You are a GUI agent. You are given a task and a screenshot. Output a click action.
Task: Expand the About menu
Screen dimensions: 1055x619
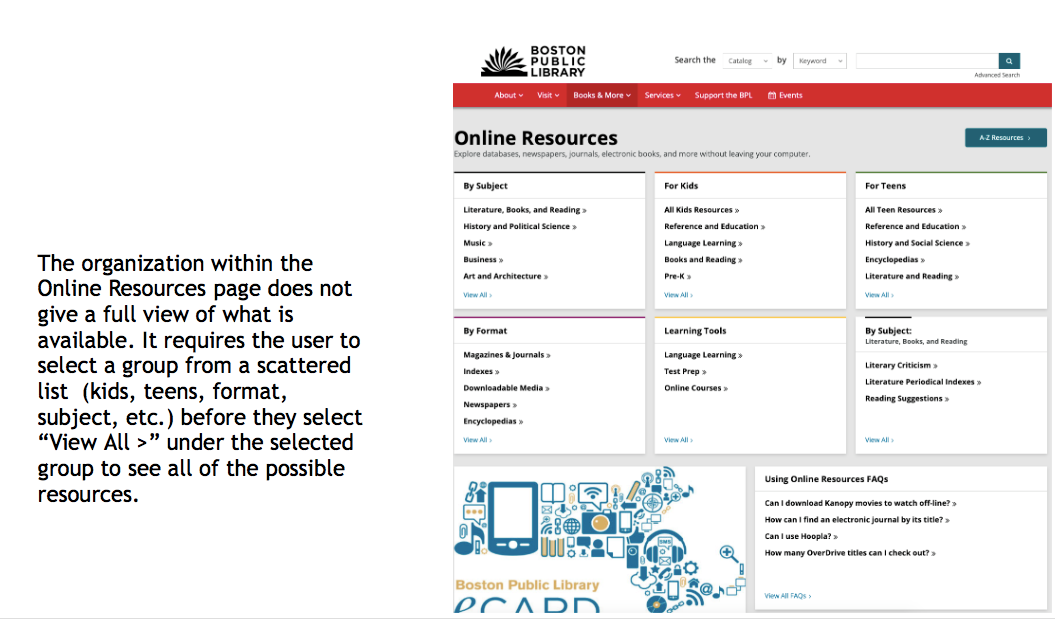coord(508,96)
